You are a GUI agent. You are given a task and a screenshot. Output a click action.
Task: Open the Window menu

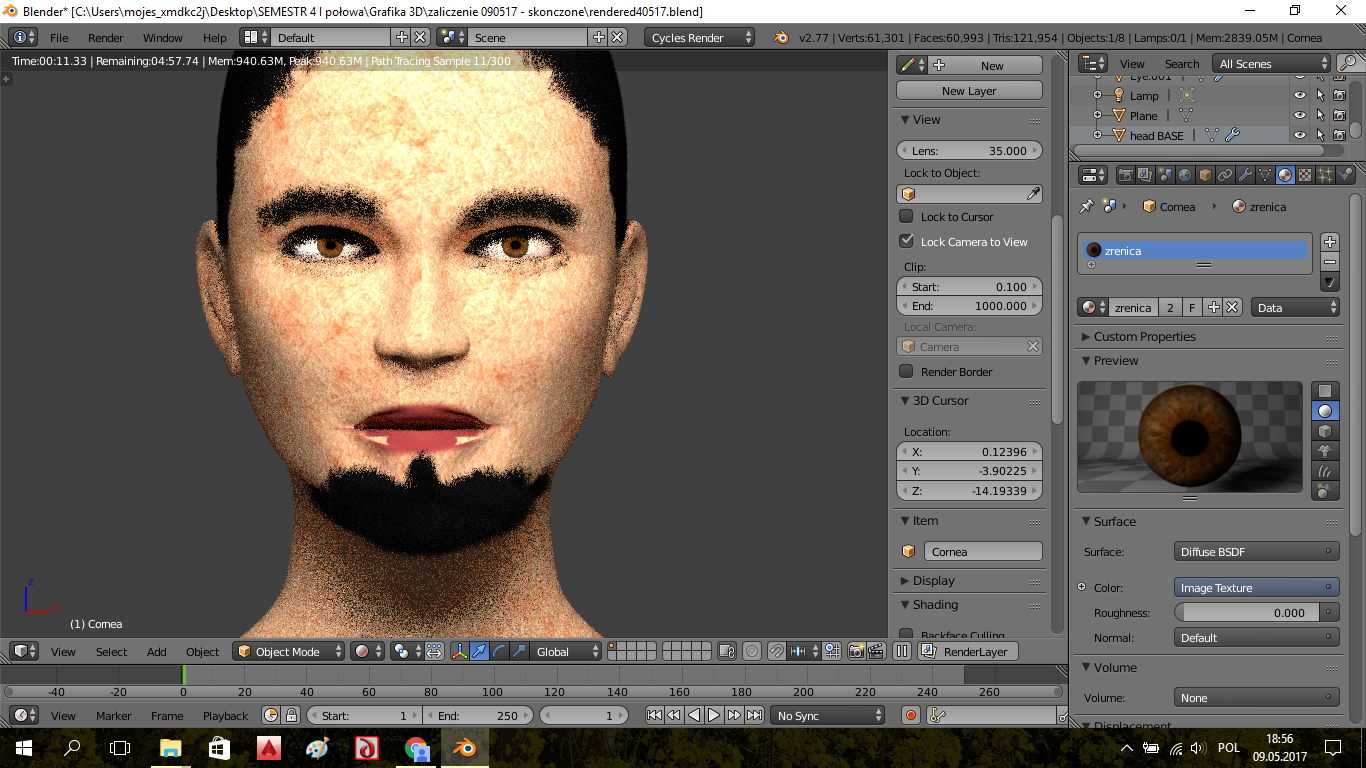(x=162, y=37)
